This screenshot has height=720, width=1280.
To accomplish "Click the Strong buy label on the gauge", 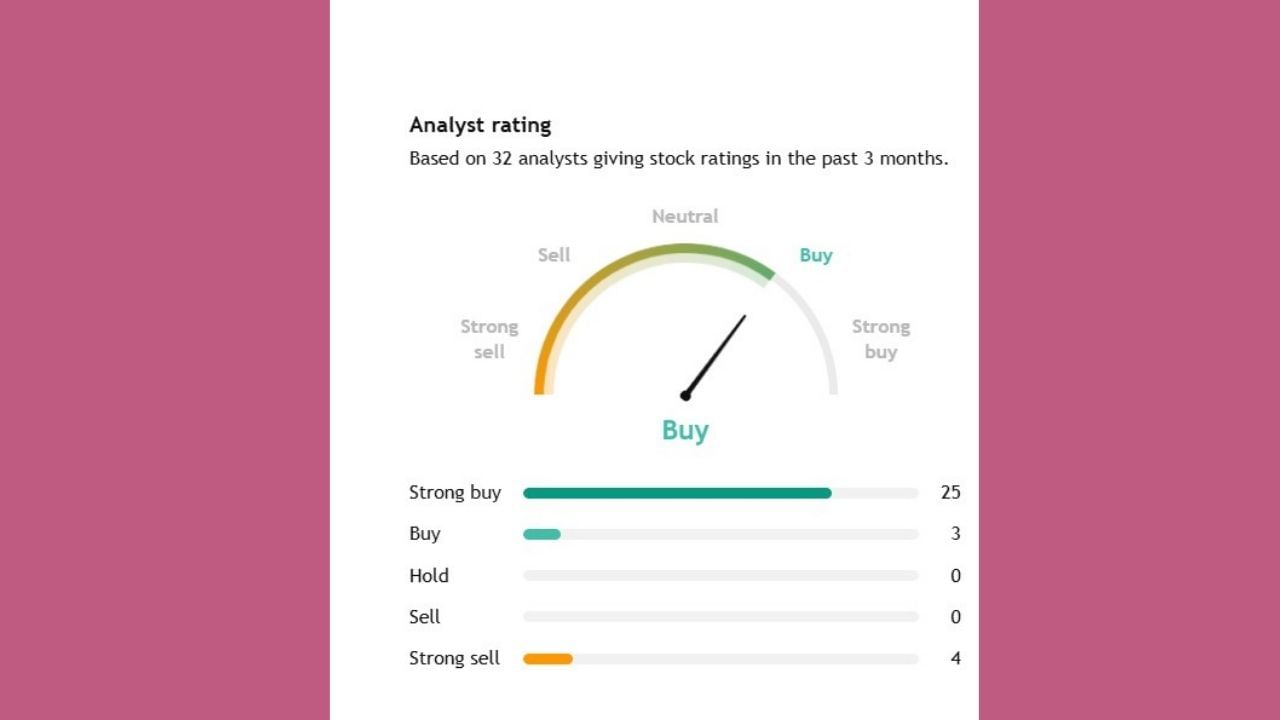I will (880, 339).
